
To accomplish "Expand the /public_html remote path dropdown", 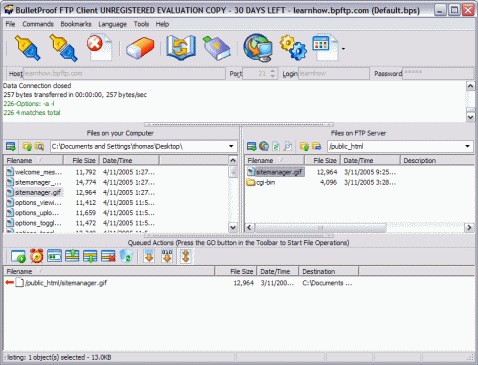I will tap(467, 146).
